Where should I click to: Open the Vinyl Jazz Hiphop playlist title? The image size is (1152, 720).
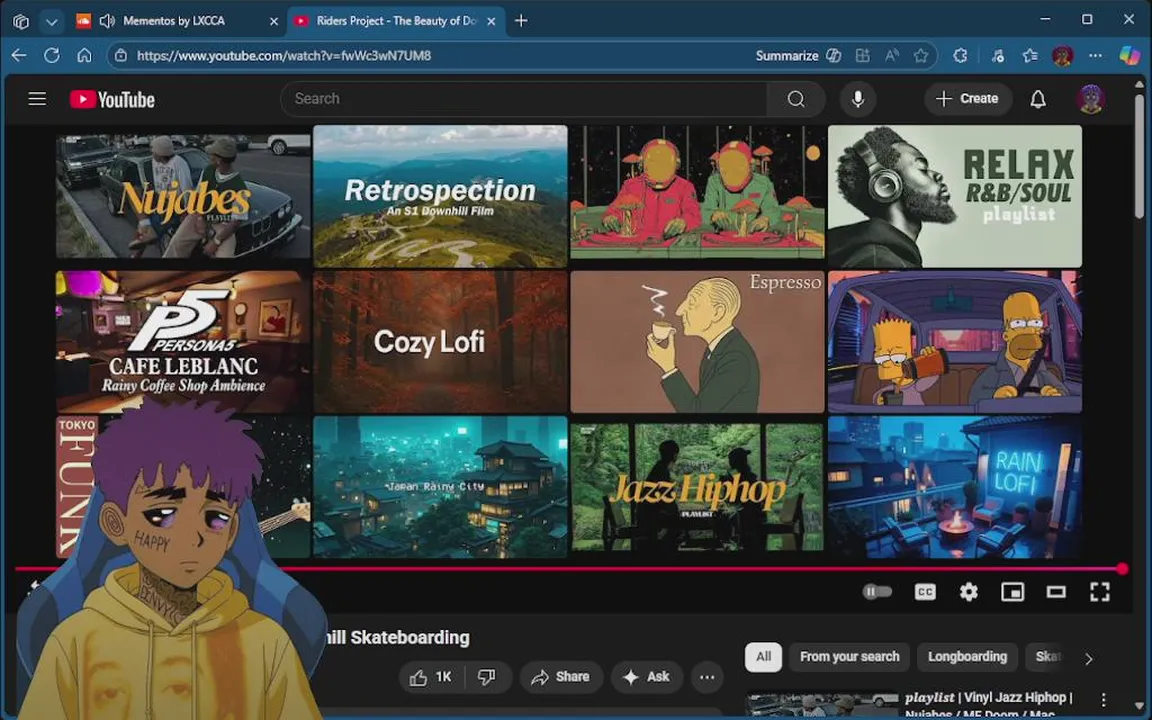point(988,703)
